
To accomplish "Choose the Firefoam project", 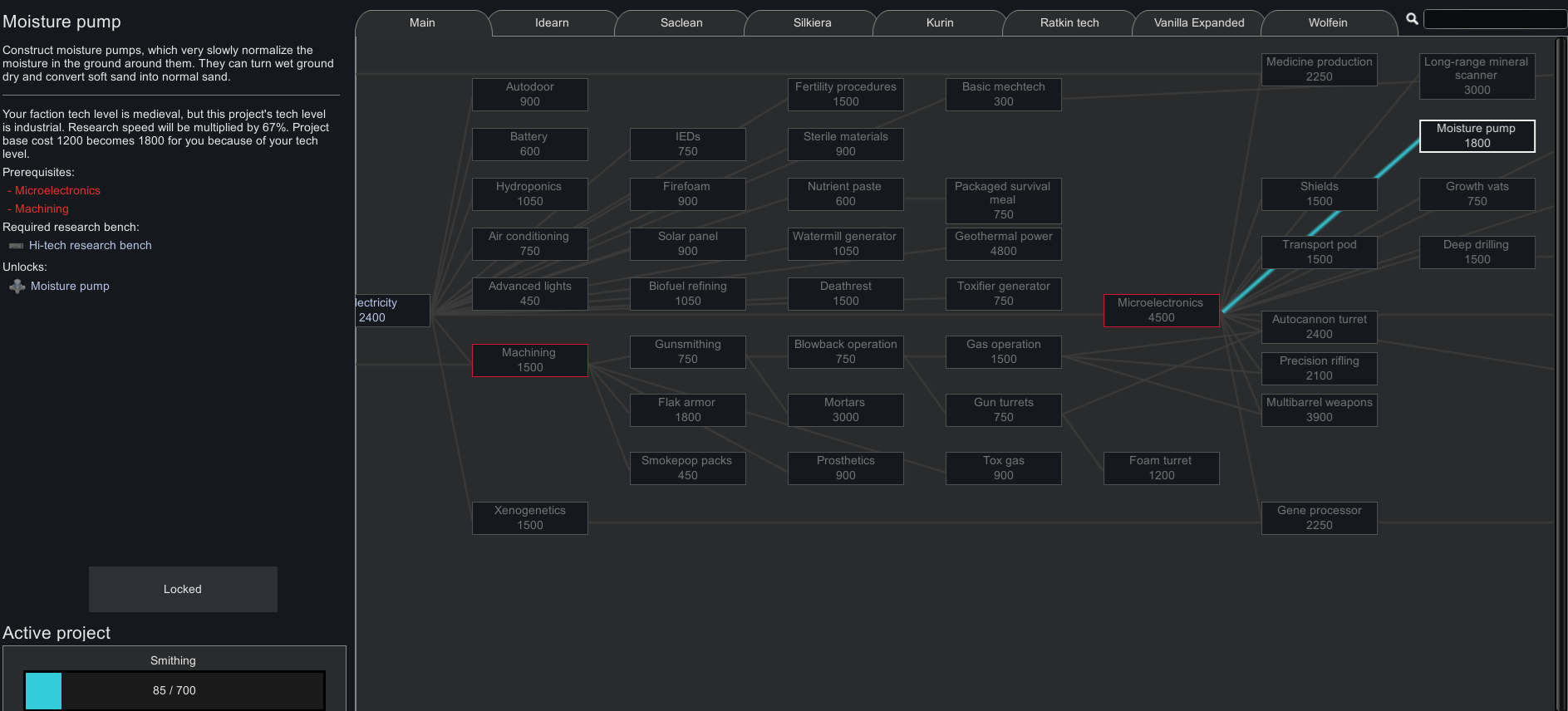I will [688, 194].
